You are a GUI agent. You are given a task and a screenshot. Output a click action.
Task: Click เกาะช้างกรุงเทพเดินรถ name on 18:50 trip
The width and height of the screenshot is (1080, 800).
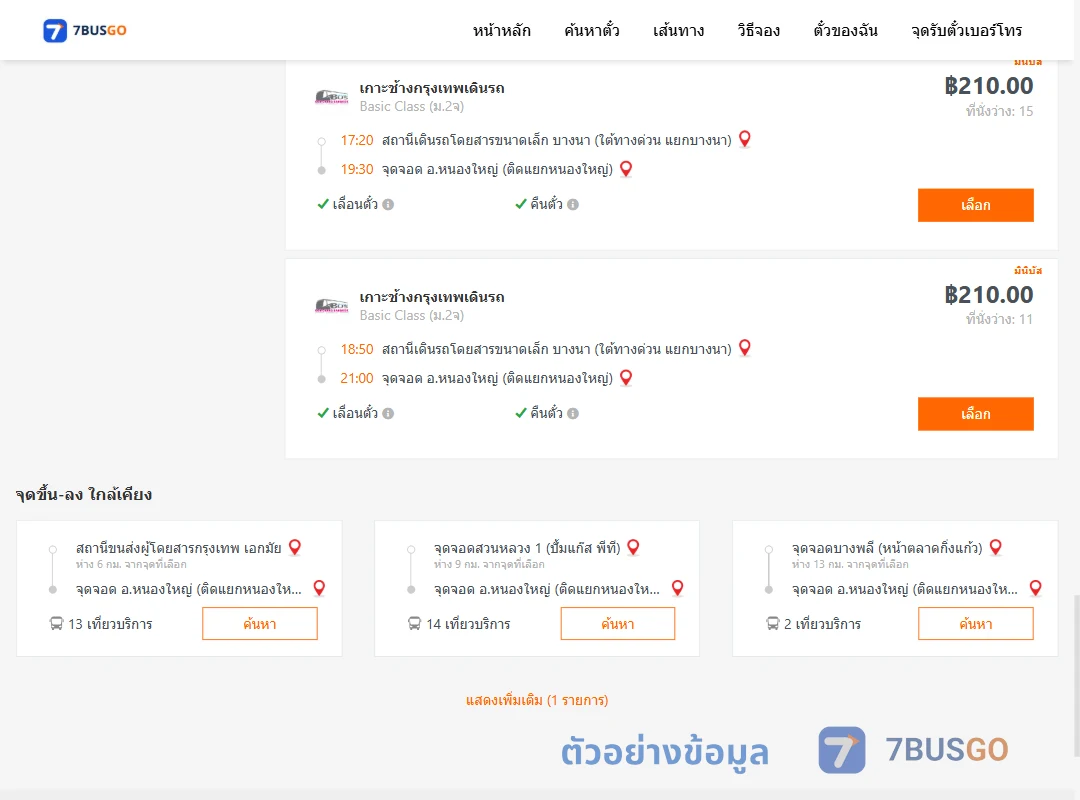click(x=432, y=297)
